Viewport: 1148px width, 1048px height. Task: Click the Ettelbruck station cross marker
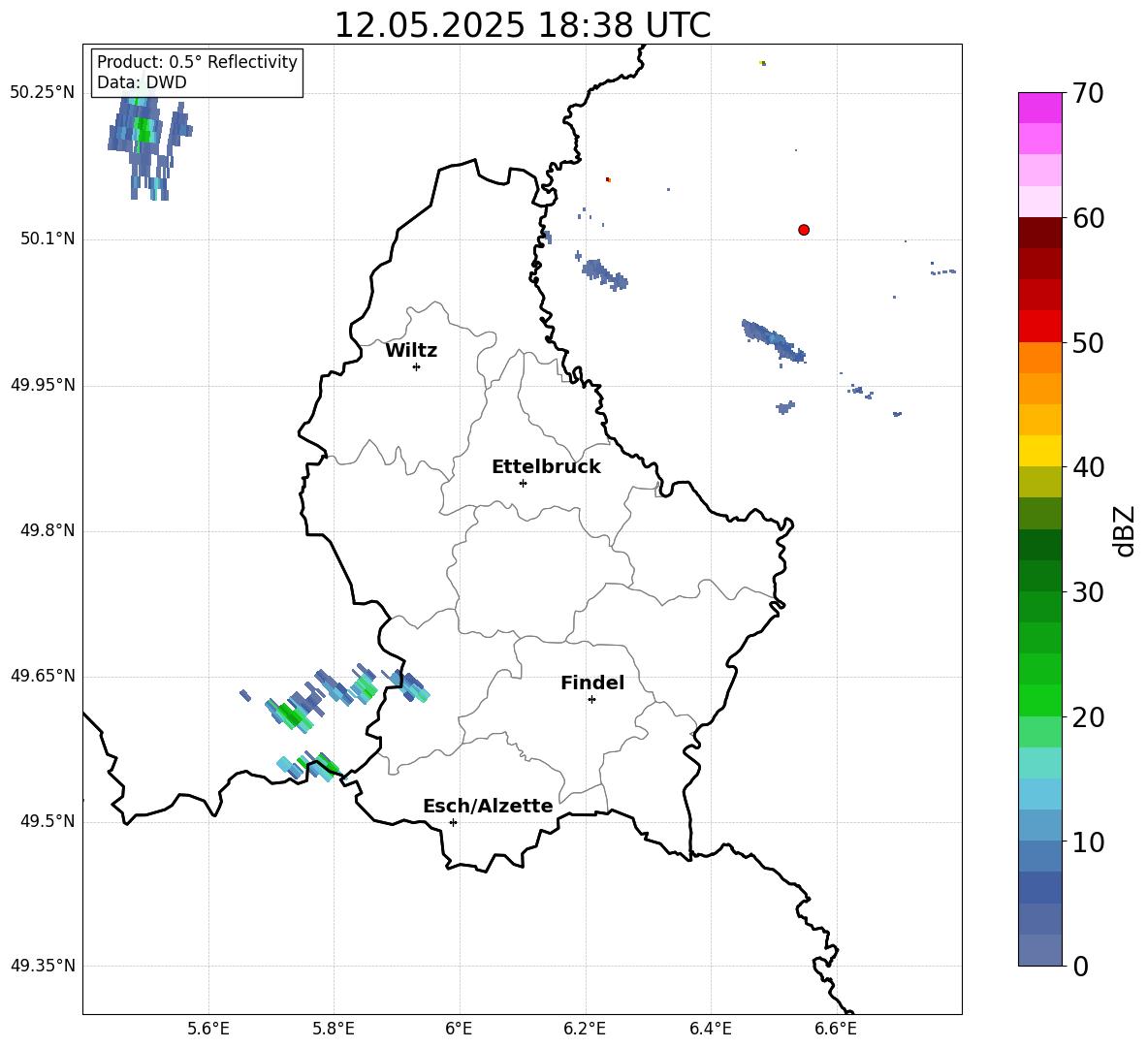523,483
